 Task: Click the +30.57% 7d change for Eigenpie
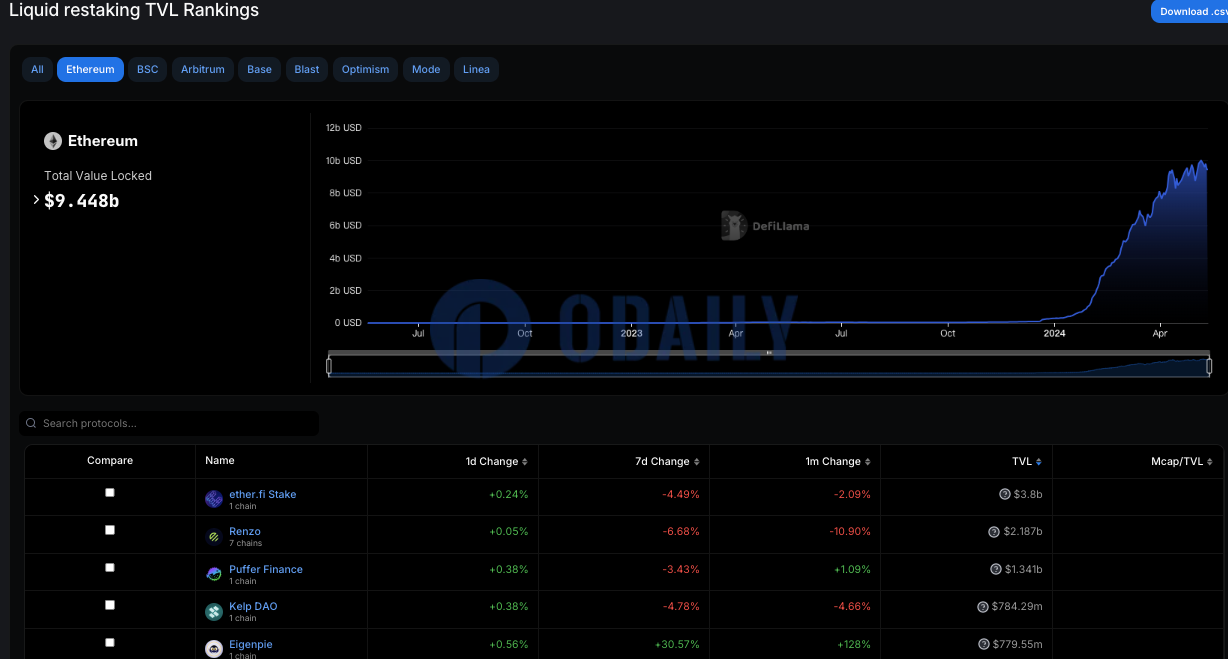click(678, 644)
